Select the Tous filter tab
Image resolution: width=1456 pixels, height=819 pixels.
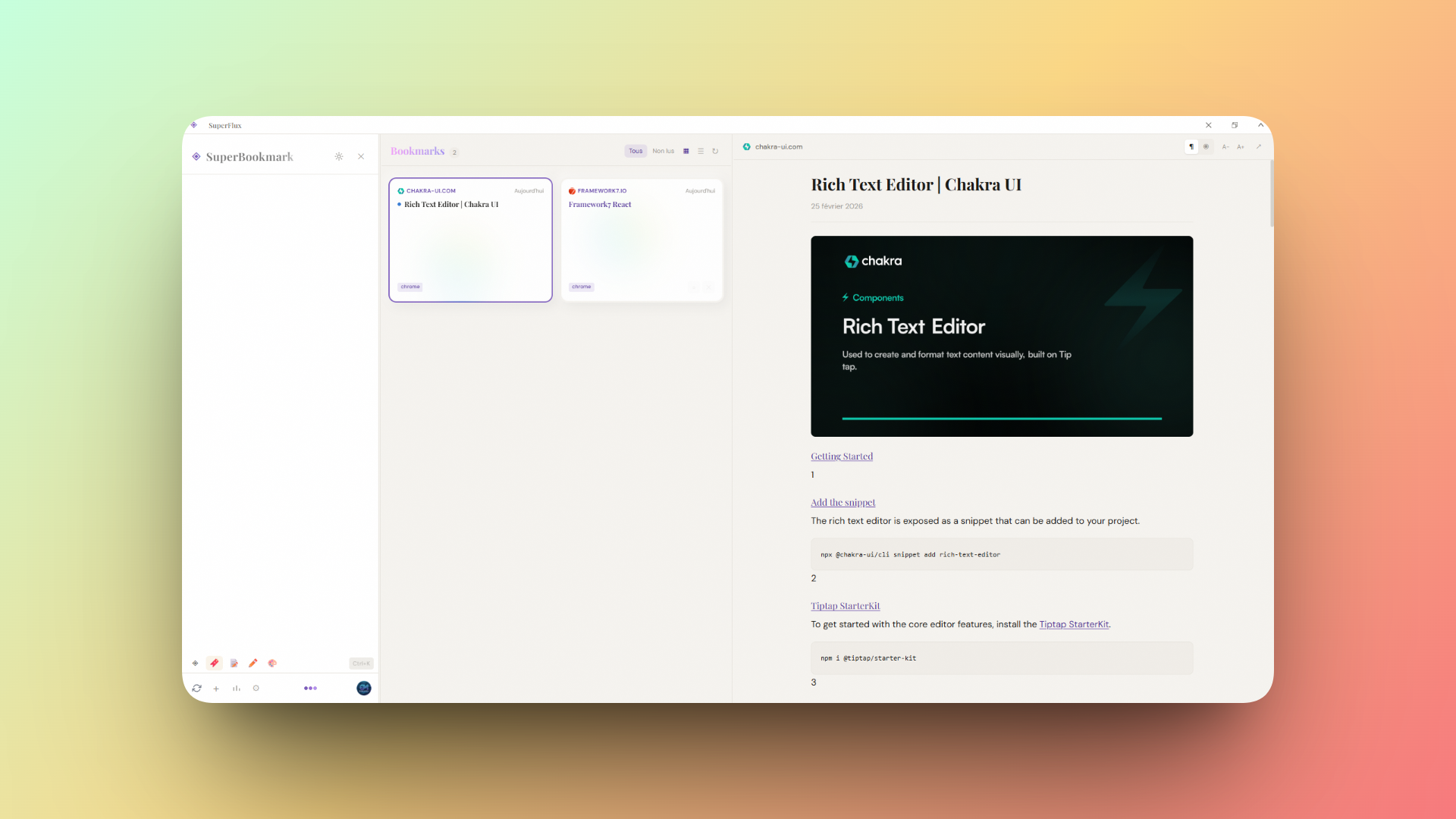tap(635, 151)
